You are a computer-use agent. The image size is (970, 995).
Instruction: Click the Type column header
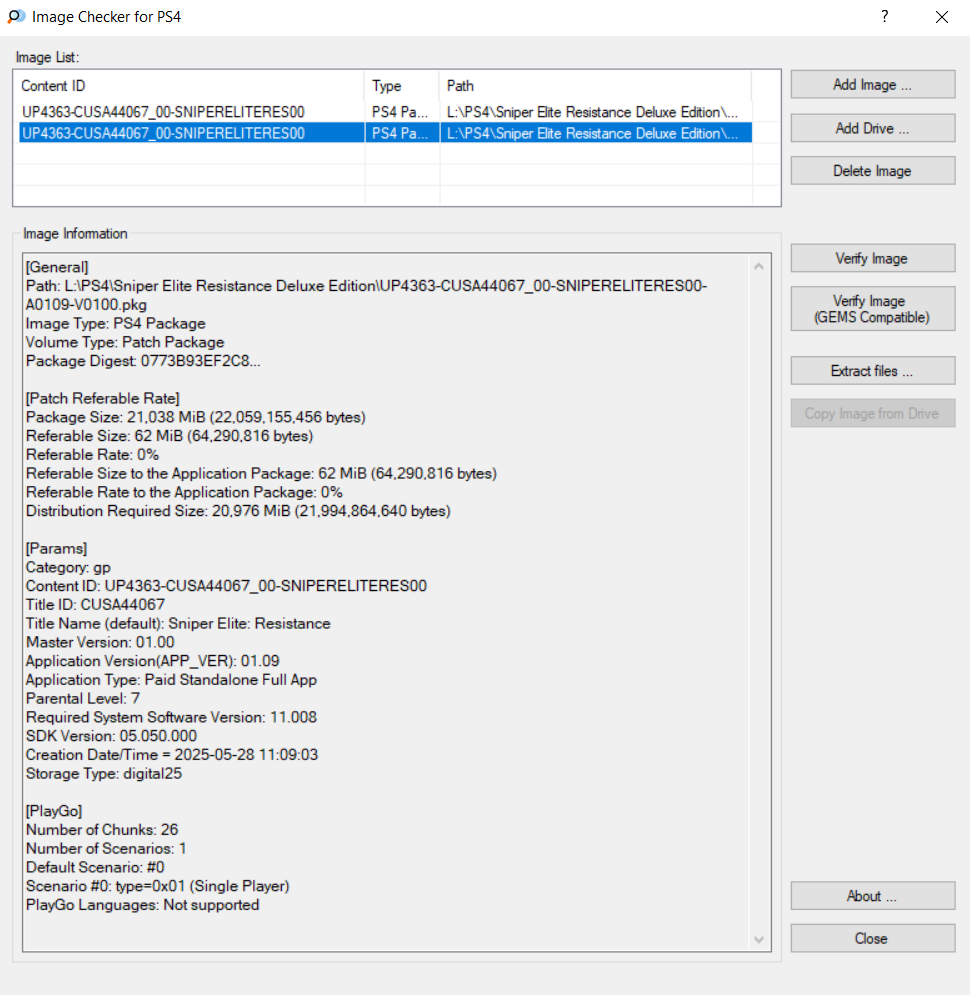point(400,86)
